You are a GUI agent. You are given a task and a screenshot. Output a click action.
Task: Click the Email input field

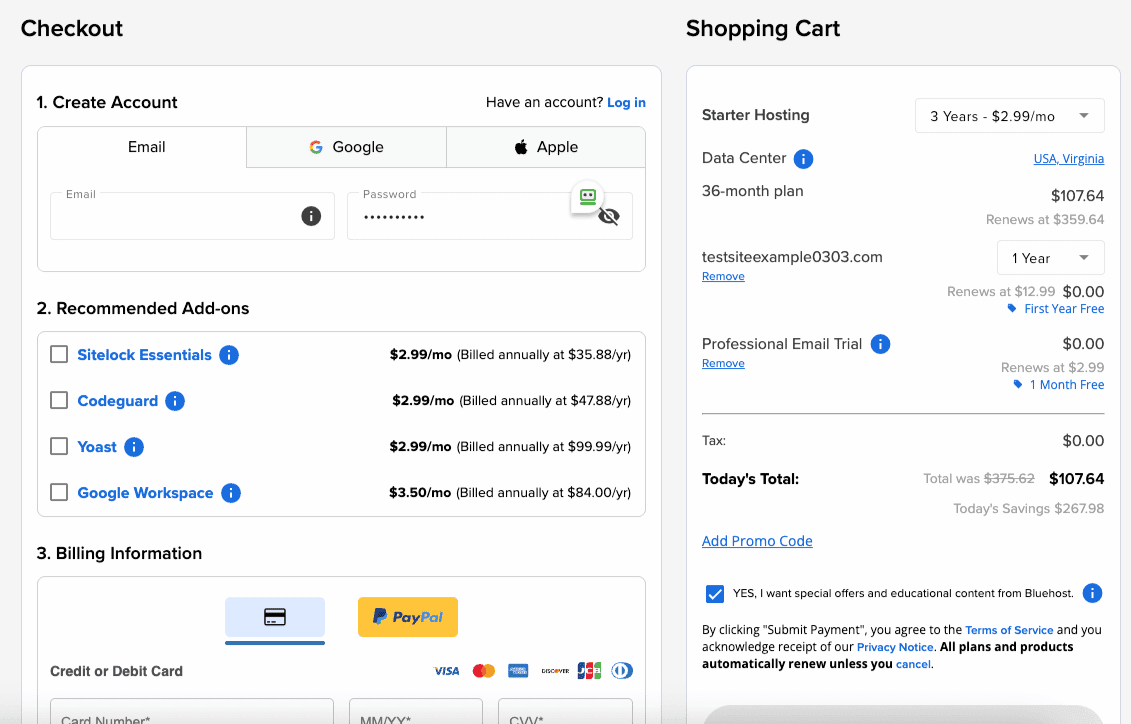[192, 216]
